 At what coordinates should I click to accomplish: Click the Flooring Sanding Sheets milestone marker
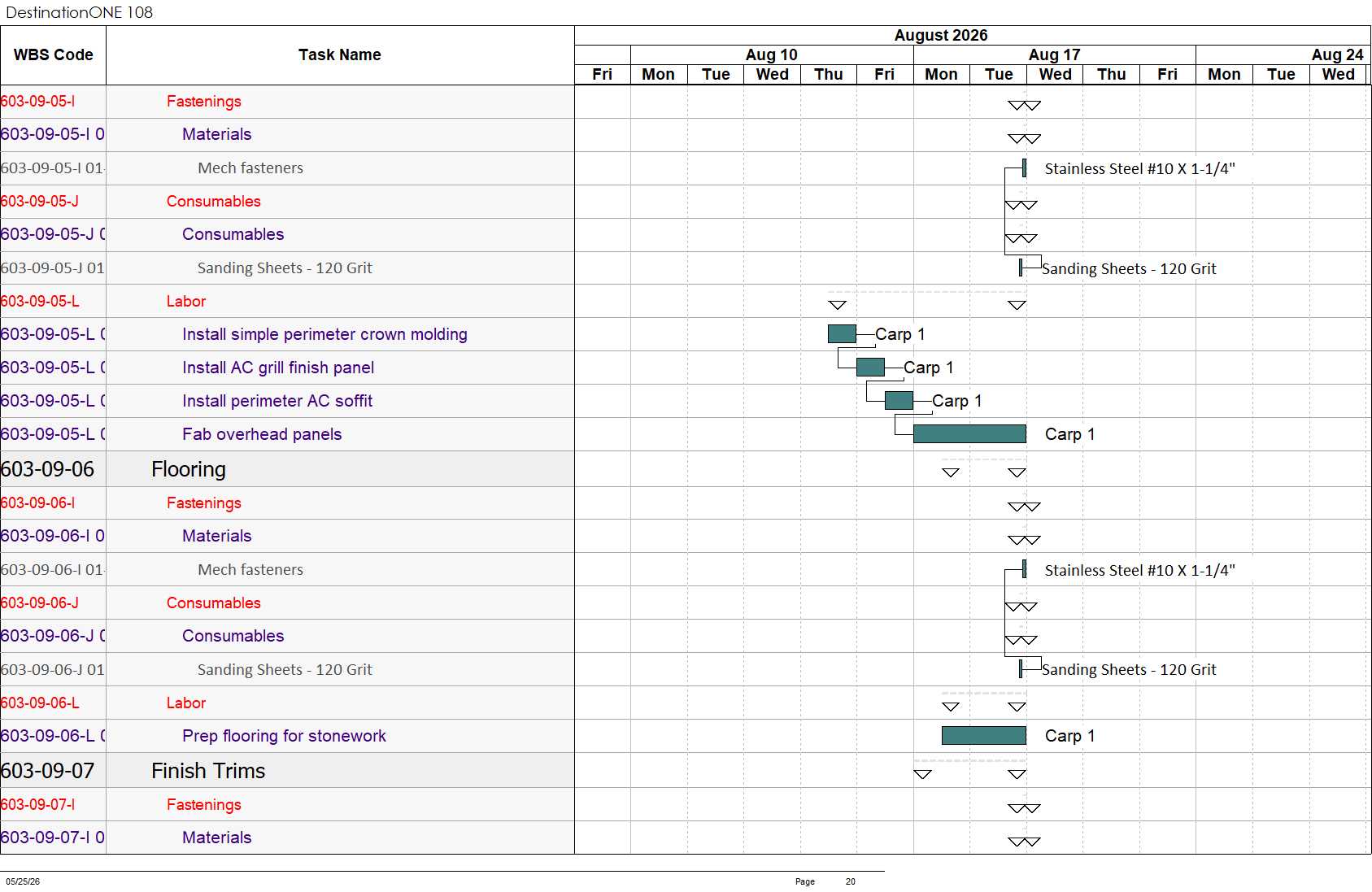tap(1021, 669)
